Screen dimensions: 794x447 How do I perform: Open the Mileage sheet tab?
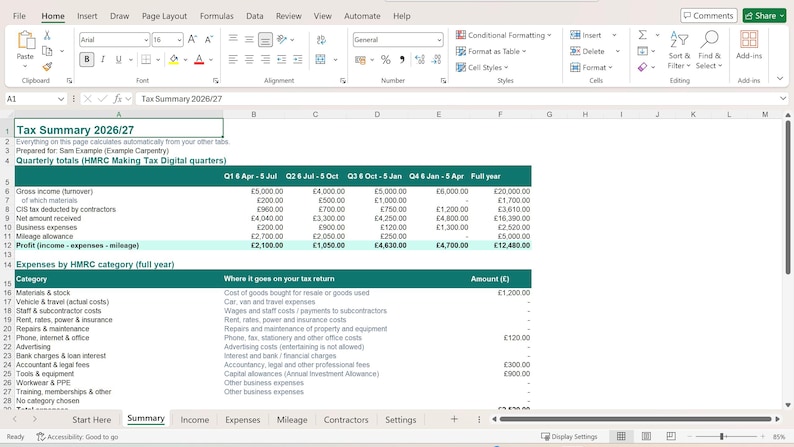(x=292, y=420)
